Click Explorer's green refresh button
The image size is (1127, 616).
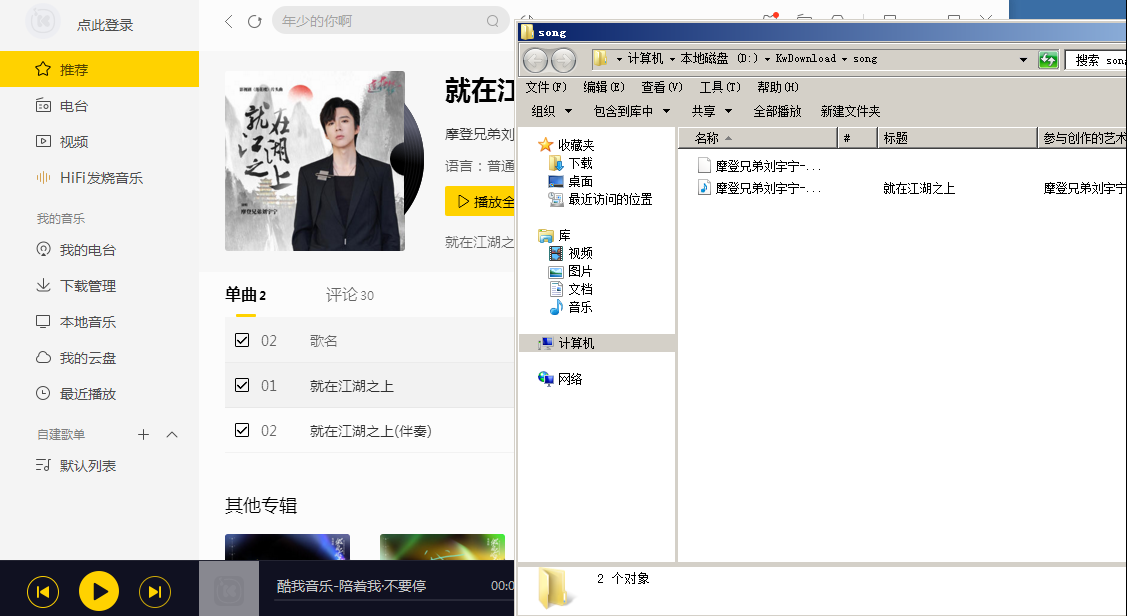[1048, 60]
